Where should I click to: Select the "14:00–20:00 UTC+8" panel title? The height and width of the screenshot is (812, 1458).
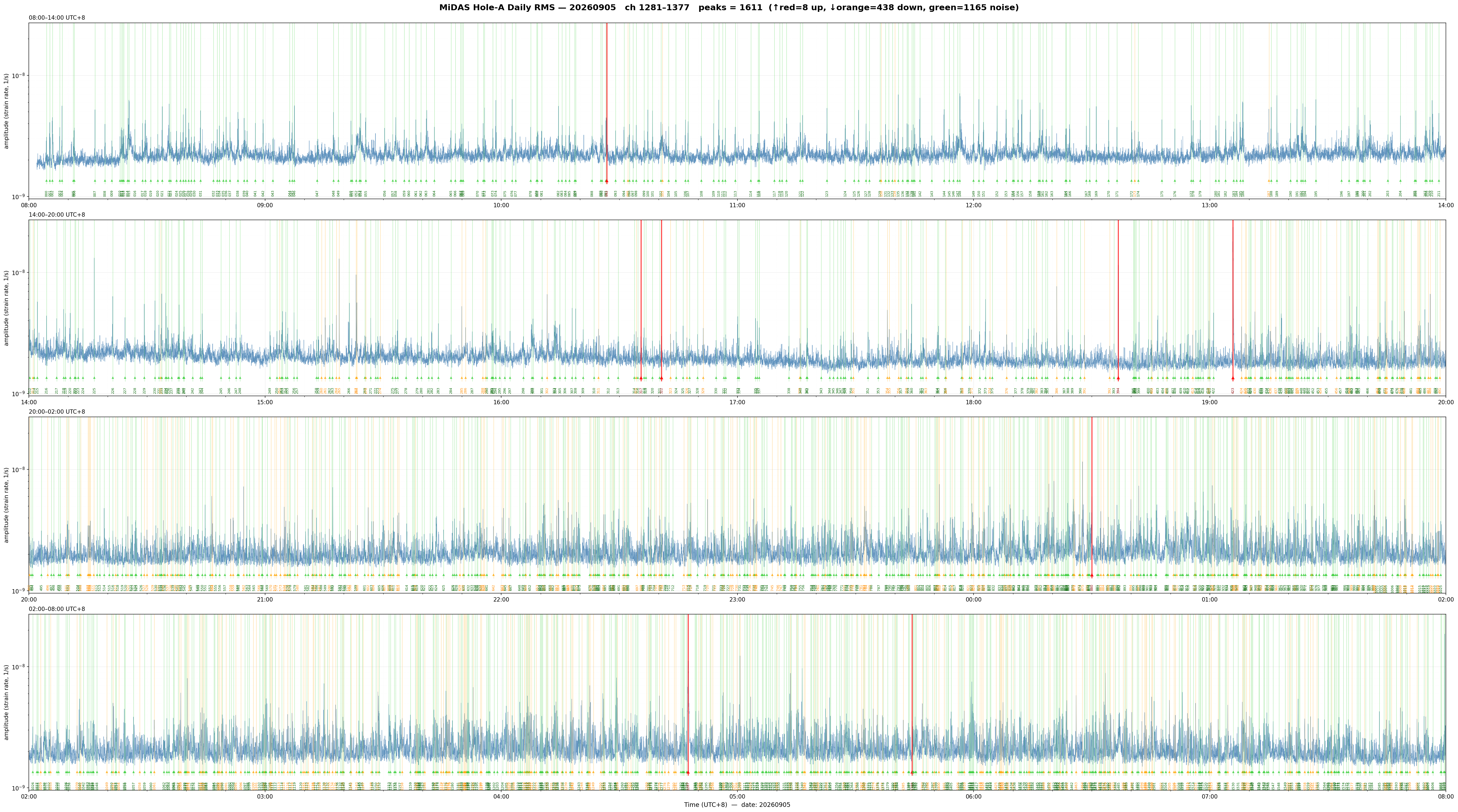click(57, 215)
